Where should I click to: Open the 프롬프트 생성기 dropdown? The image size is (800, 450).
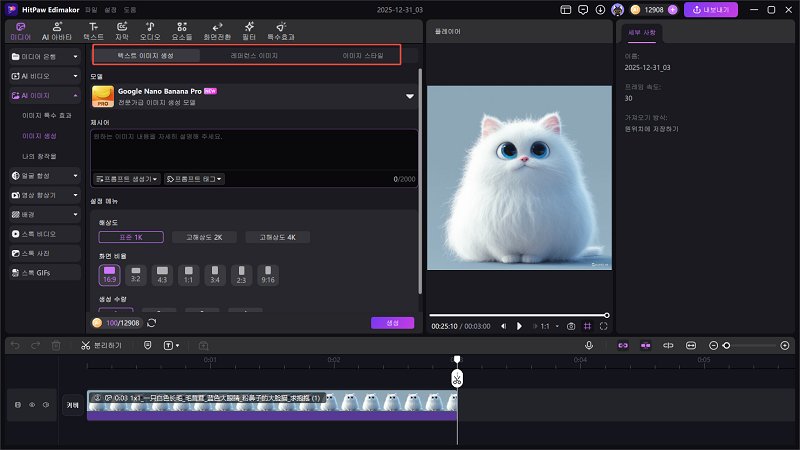(126, 179)
